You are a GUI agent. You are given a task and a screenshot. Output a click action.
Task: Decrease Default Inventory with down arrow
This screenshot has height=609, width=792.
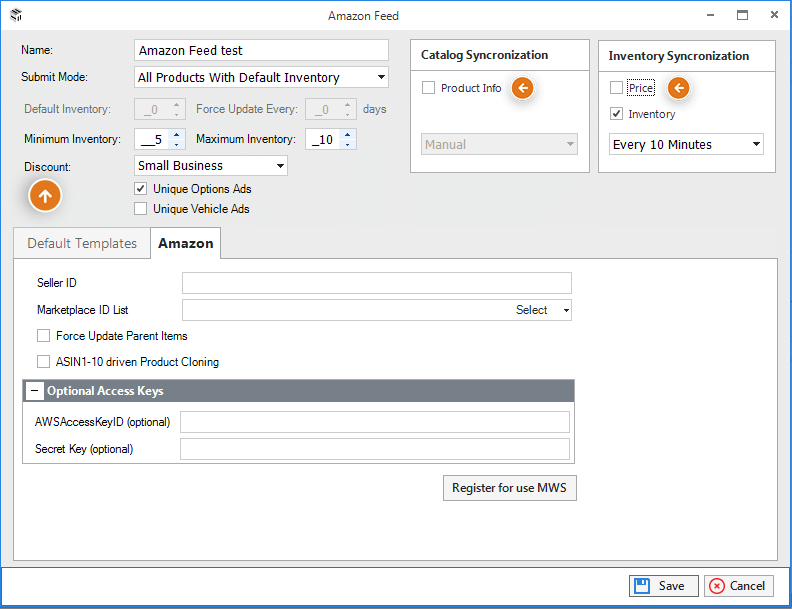pyautogui.click(x=176, y=115)
